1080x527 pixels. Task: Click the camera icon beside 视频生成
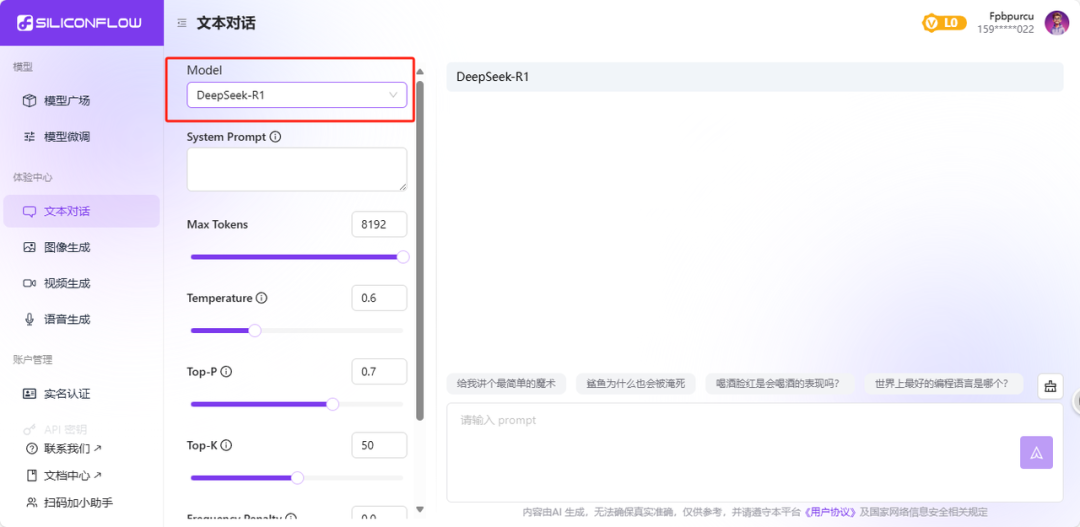(29, 283)
